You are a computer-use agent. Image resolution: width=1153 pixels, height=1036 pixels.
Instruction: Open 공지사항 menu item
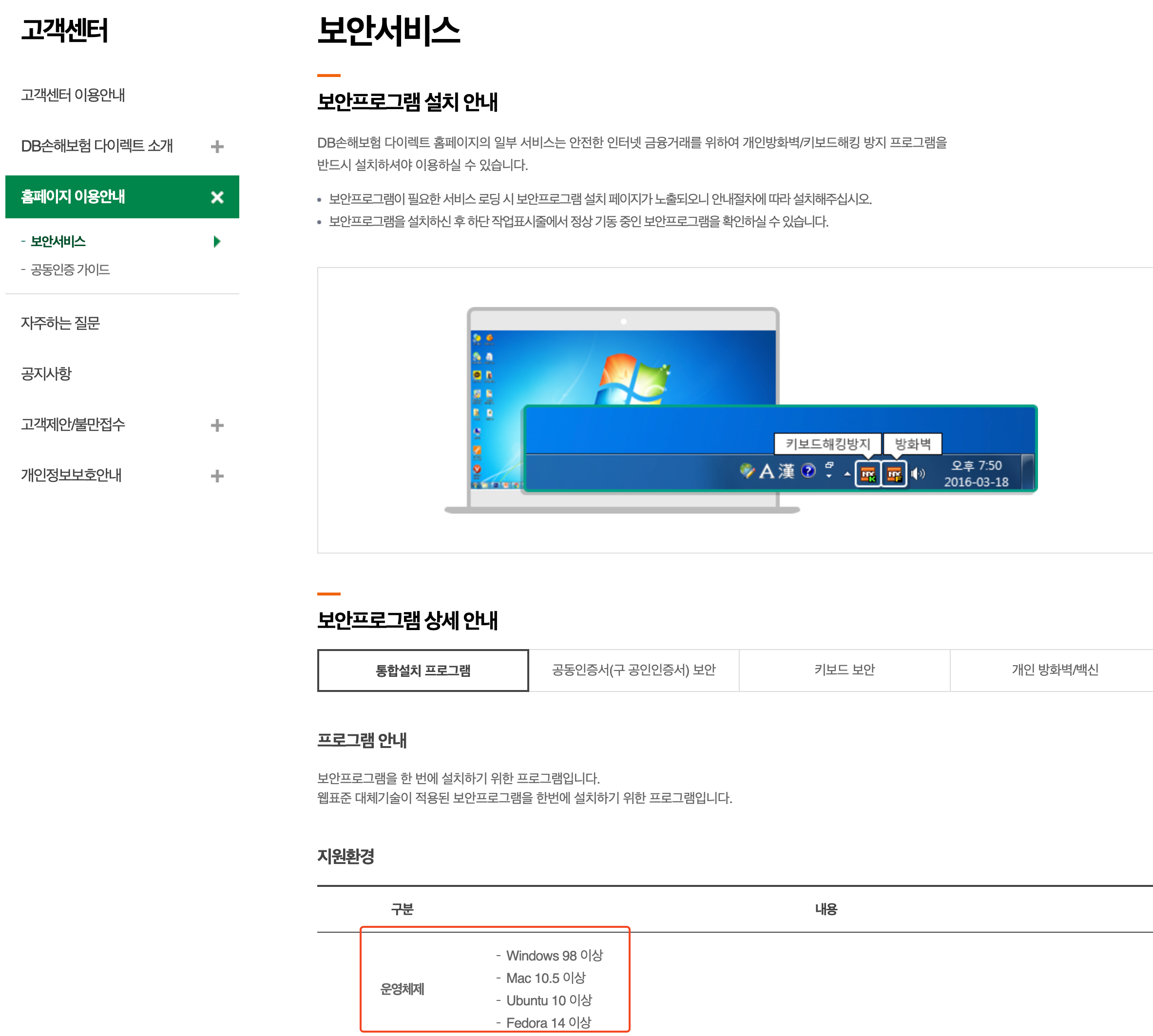[x=46, y=373]
